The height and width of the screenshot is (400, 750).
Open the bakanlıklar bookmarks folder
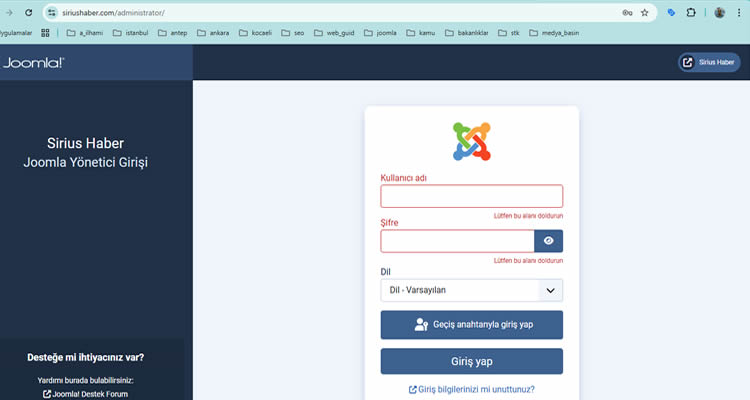click(x=467, y=33)
